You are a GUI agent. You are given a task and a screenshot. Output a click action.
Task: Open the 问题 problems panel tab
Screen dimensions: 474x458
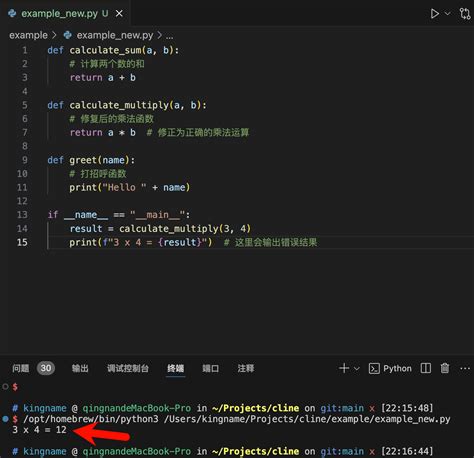coord(21,368)
